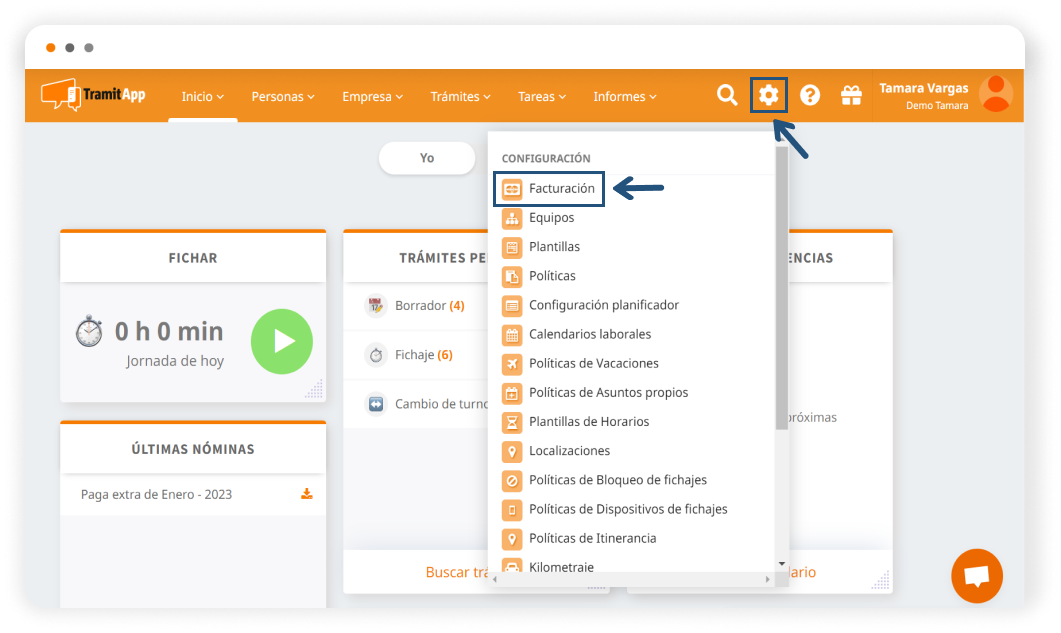Expand the Inicio dropdown menu

coord(202,97)
